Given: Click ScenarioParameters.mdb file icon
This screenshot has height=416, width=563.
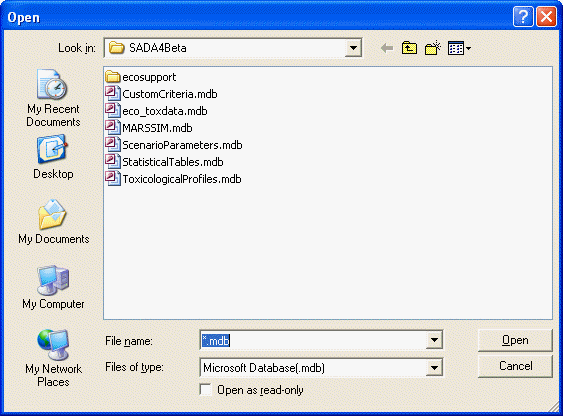Looking at the screenshot, I should click(x=112, y=145).
